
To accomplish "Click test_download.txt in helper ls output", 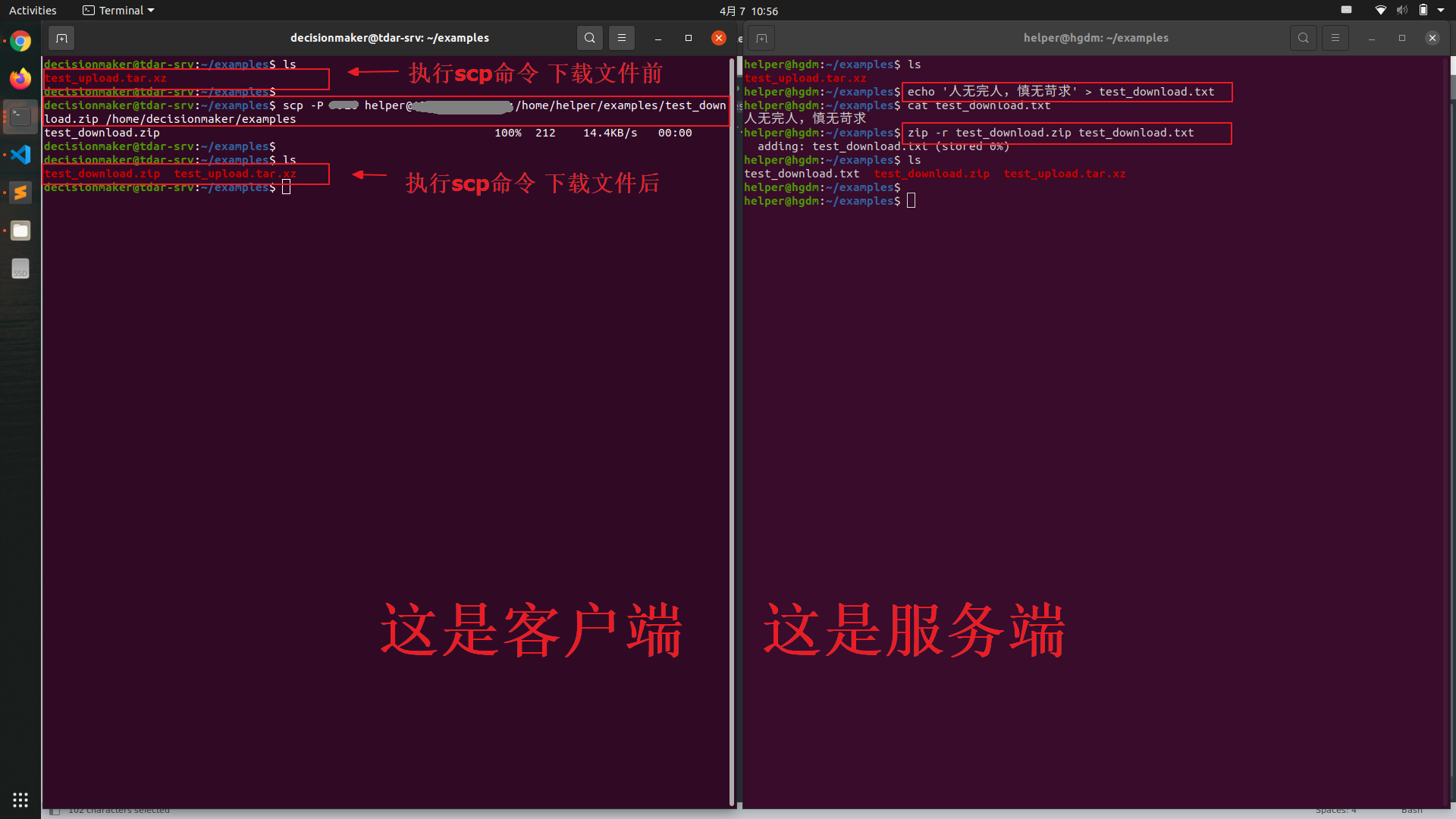I will (802, 174).
